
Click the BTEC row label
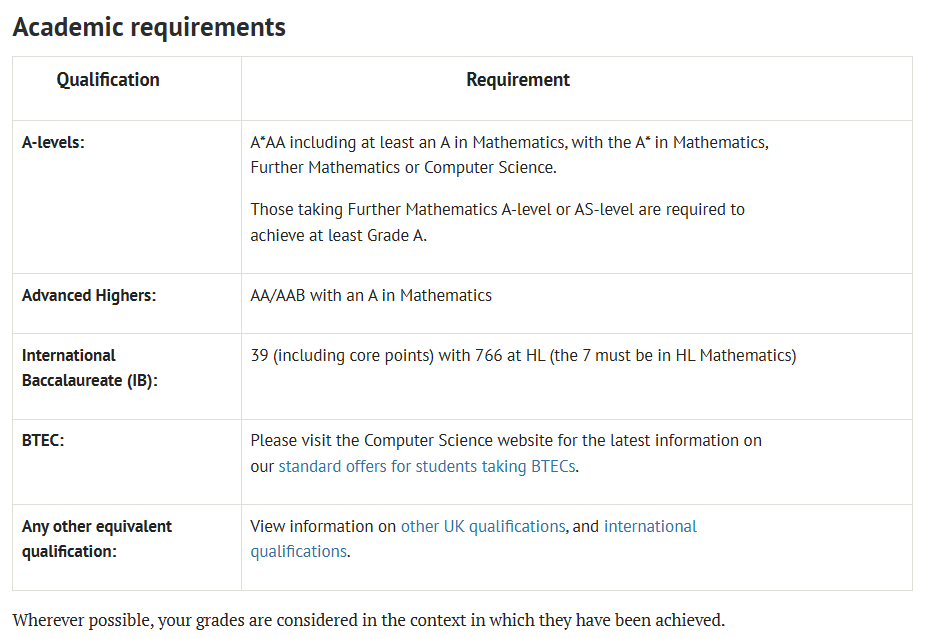(43, 440)
